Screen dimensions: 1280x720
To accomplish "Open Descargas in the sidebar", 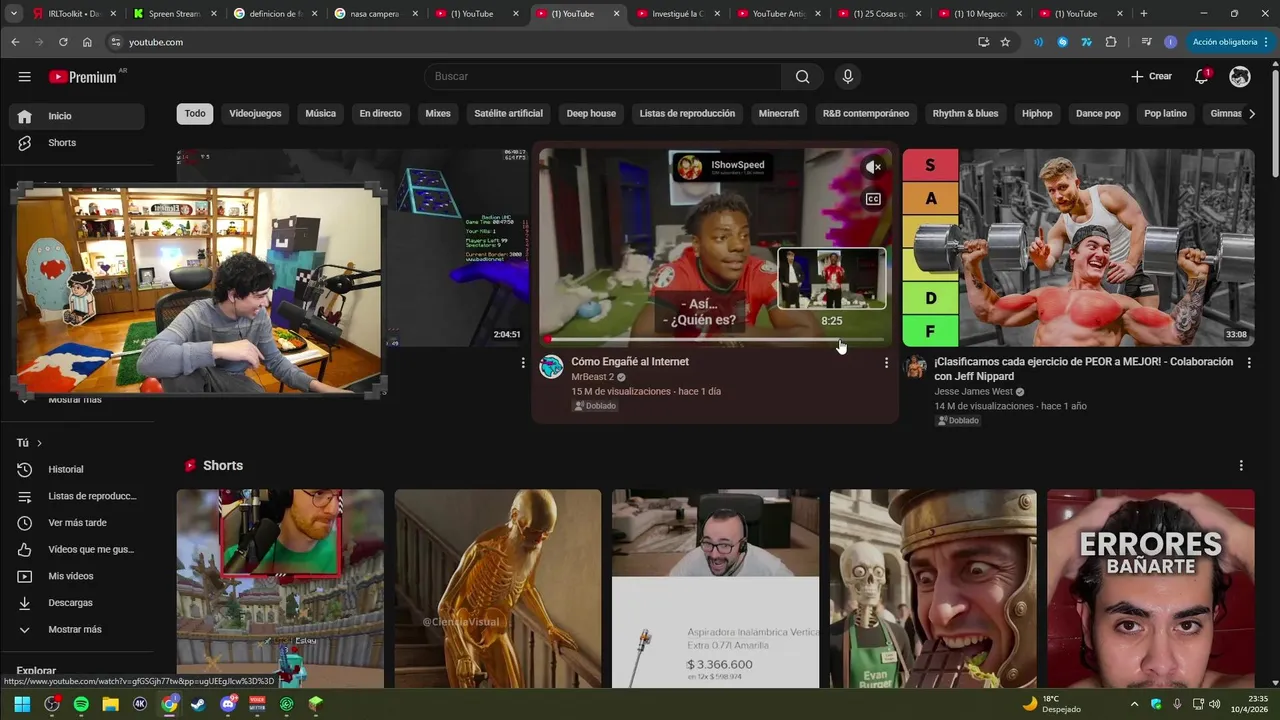I will (76, 603).
